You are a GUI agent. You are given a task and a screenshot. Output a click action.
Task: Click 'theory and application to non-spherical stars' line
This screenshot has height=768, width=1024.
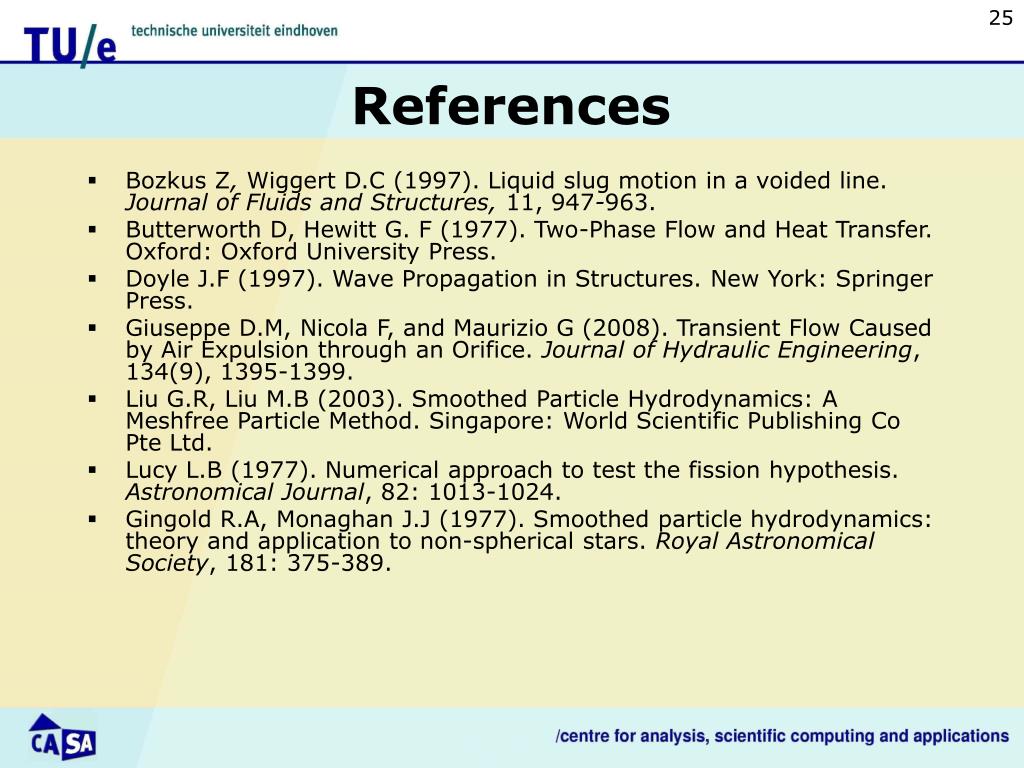(x=500, y=541)
